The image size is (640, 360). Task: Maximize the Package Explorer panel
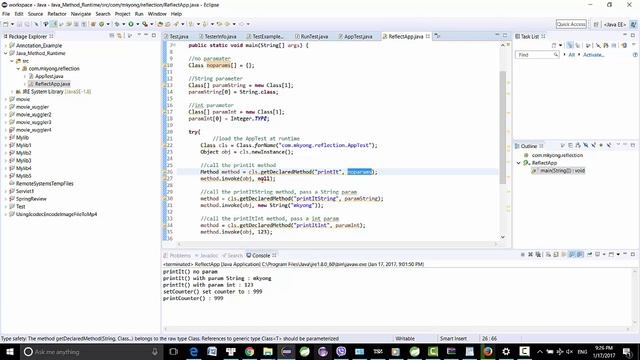point(154,36)
